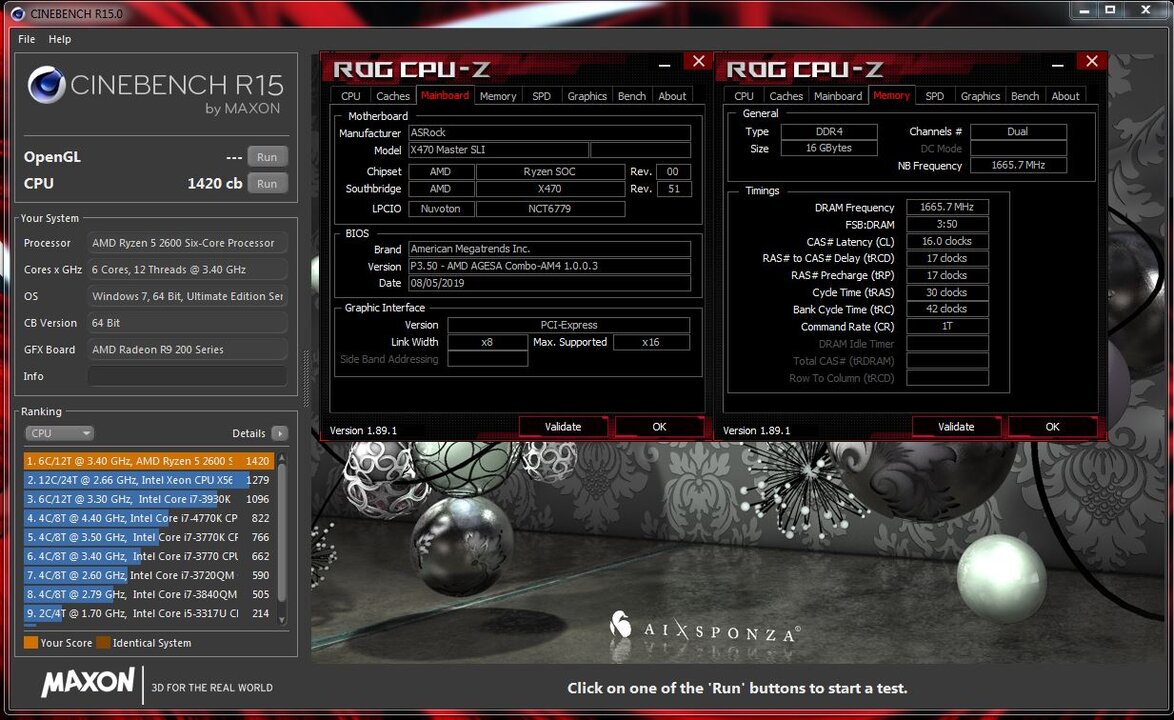Click OK in left CPU-Z window
1174x720 pixels.
click(659, 427)
